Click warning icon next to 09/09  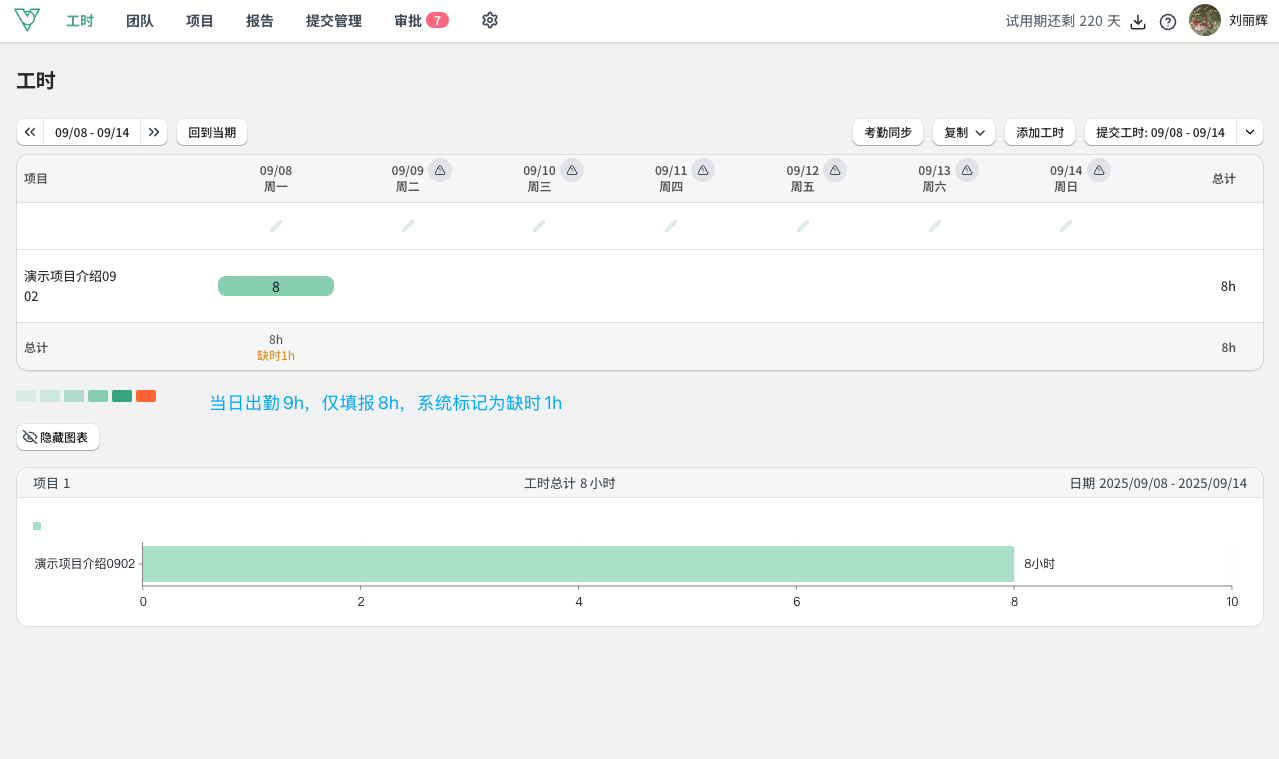point(440,170)
